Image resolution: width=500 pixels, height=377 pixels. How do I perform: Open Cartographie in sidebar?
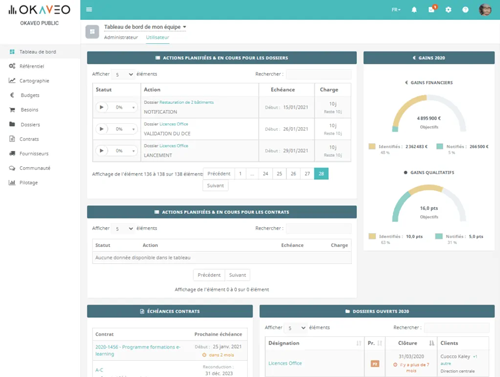34,81
